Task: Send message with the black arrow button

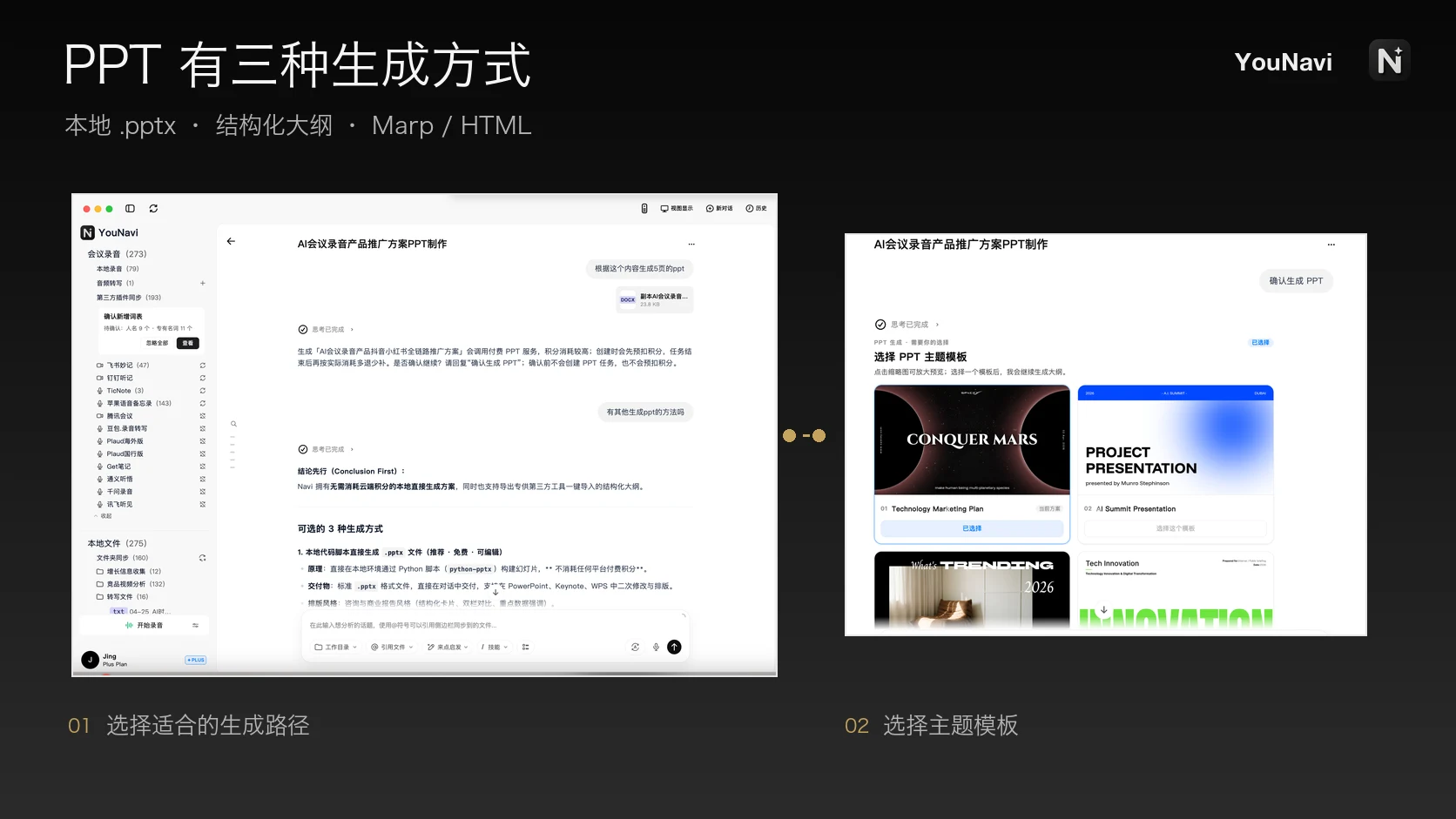Action: point(674,648)
